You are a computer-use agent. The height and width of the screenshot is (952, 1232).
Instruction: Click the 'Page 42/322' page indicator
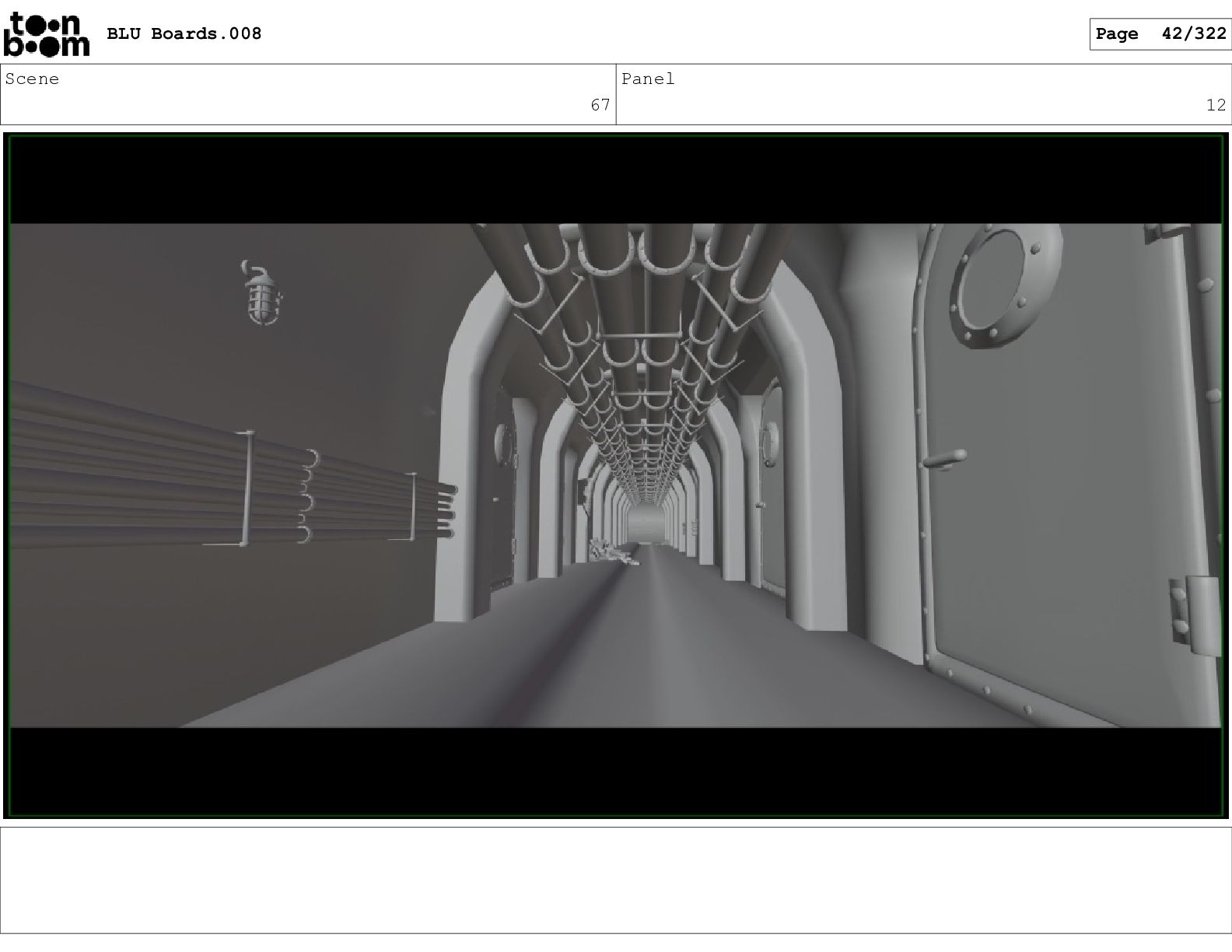[x=1160, y=33]
